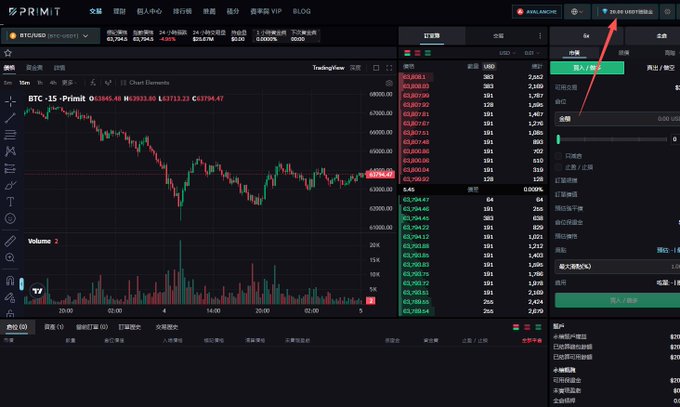The image size is (680, 407).
Task: Toggle stay-in-drawing-mode pencil lock tool
Action: pos(10,297)
